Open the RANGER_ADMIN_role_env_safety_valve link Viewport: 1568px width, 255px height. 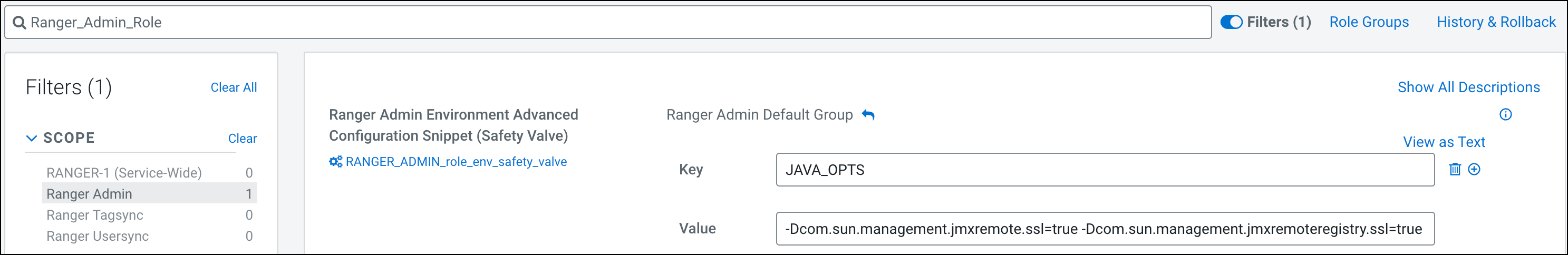pyautogui.click(x=456, y=162)
